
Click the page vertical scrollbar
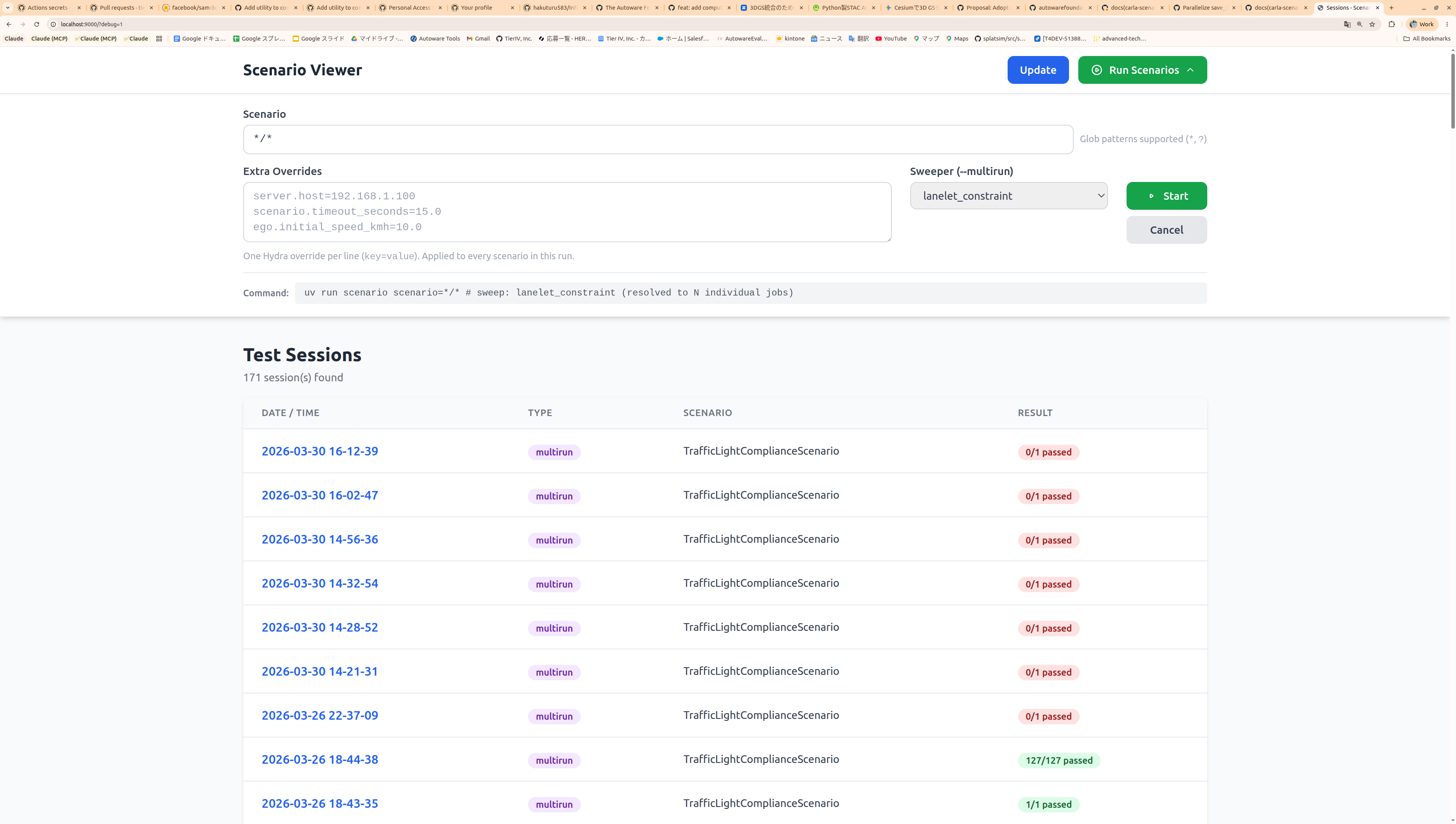coord(1453,90)
